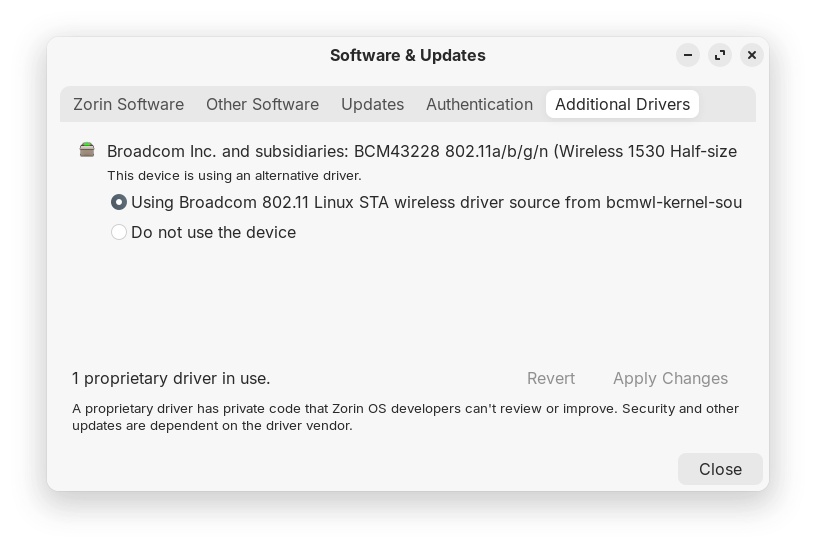
Task: Click the "1 proprietary driver in use" status
Action: click(171, 378)
